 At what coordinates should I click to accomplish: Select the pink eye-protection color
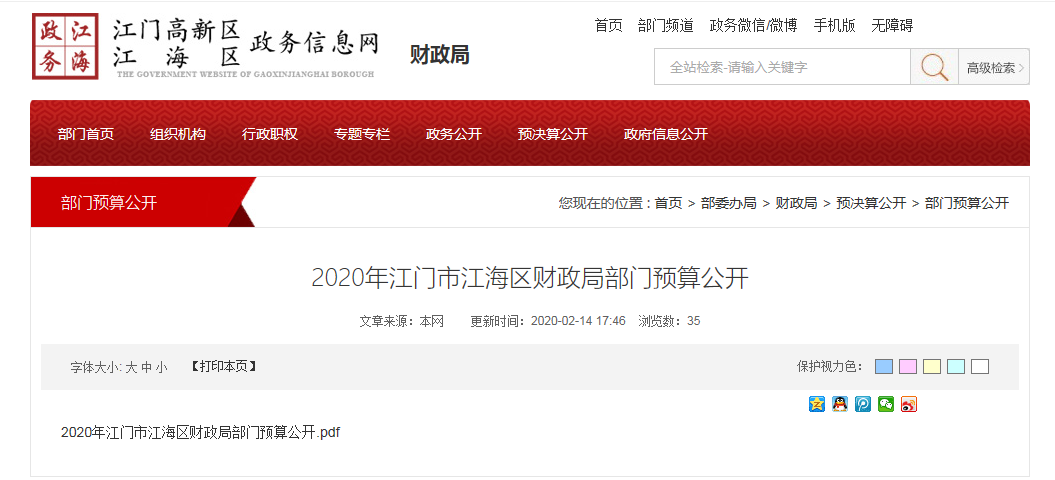point(908,367)
